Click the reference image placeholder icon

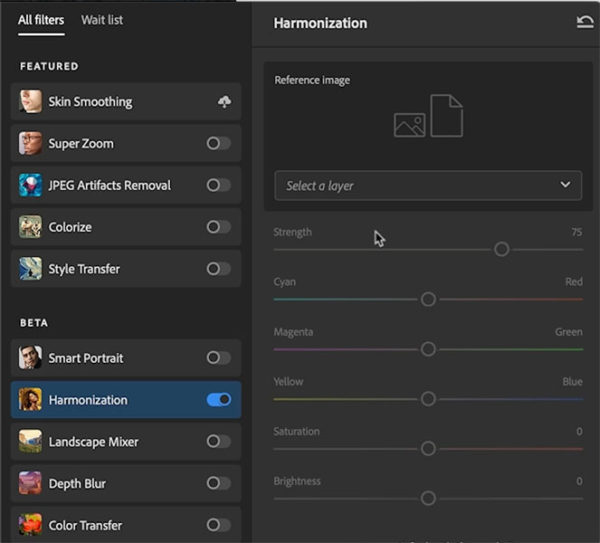(428, 116)
